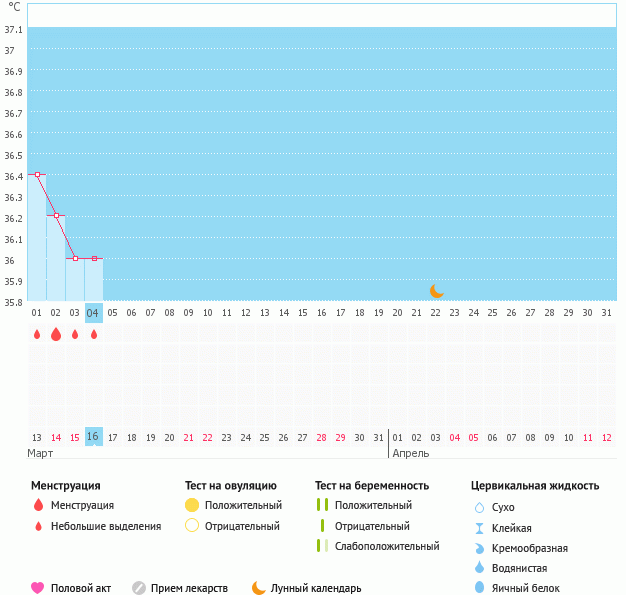The image size is (626, 595).
Task: Select highlighted cycle day 04
Action: pos(94,312)
